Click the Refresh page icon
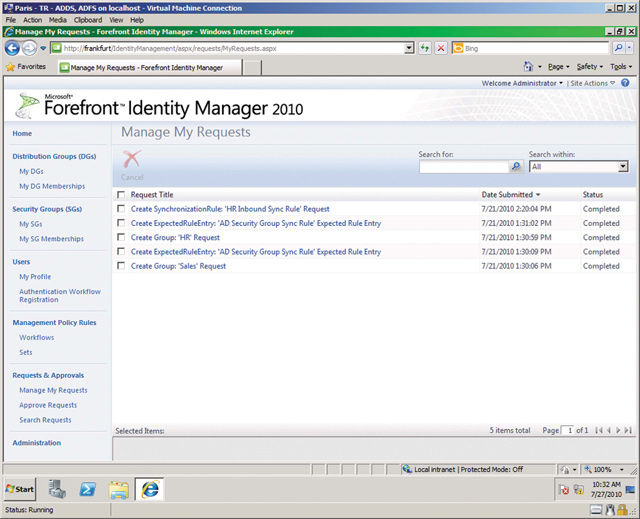Screen dimensions: 640x519 coord(425,48)
